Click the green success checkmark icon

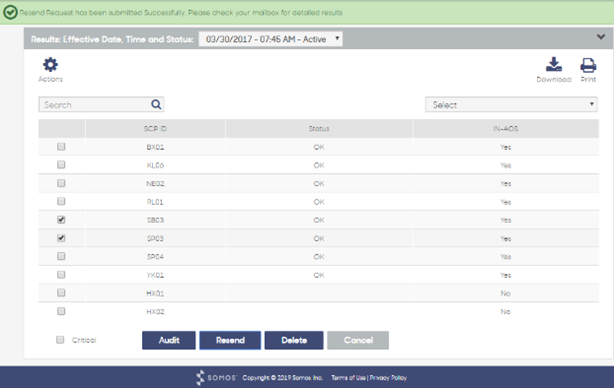coord(10,13)
